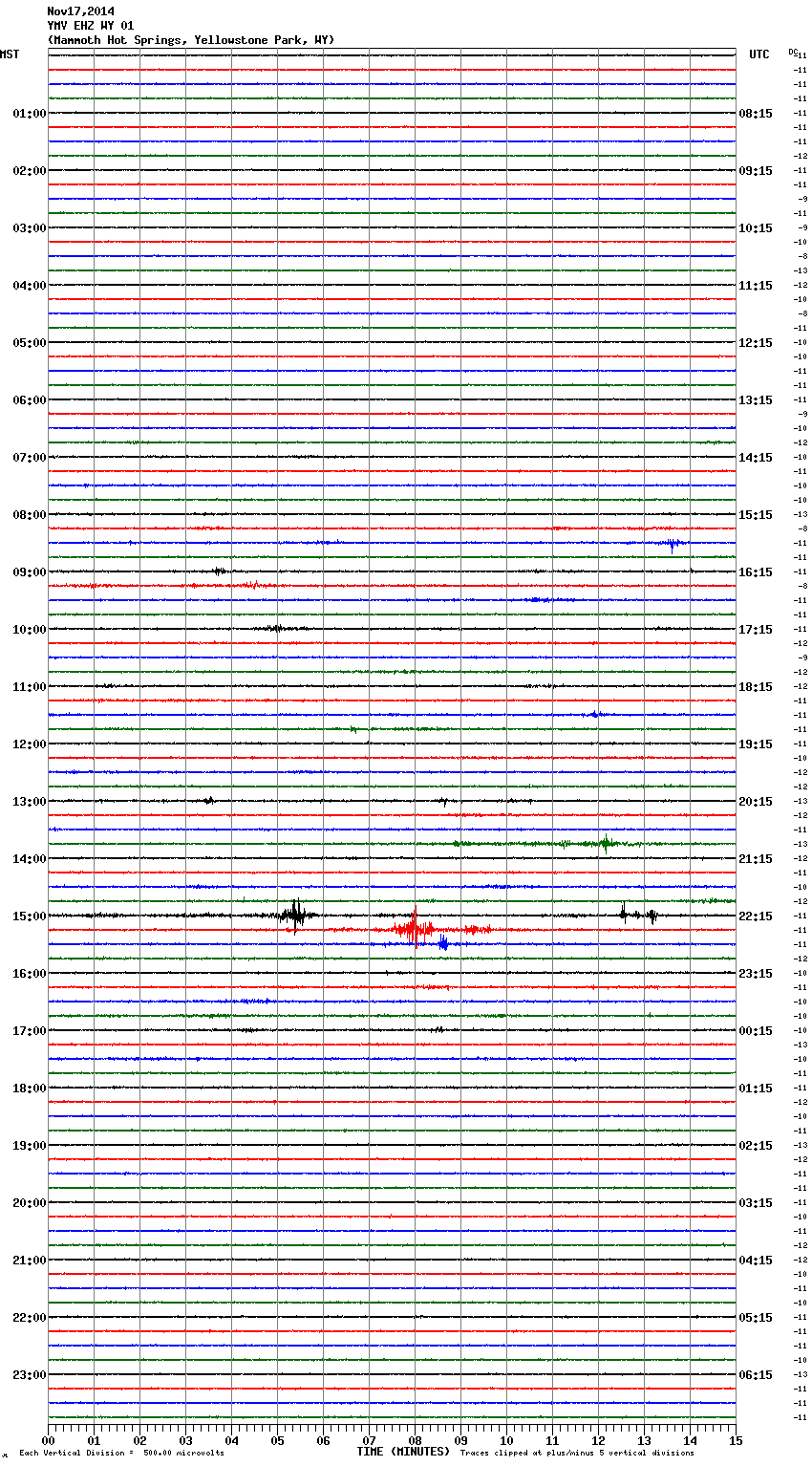Select the 10:00 MST time label

pos(29,630)
